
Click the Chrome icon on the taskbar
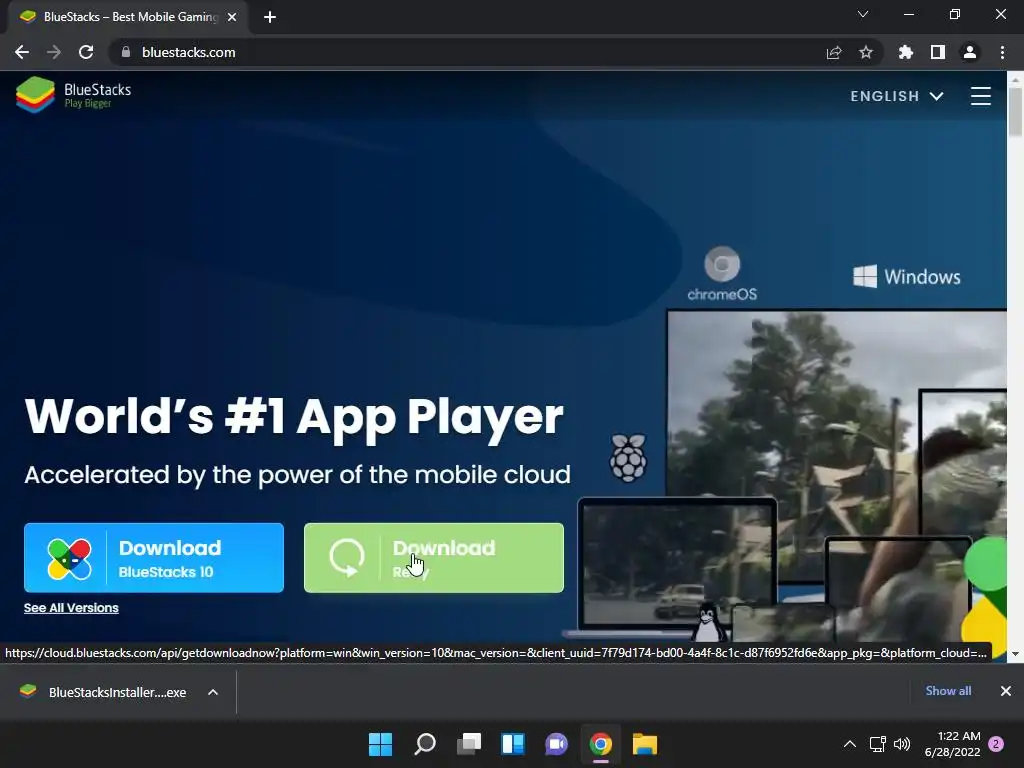click(x=601, y=744)
